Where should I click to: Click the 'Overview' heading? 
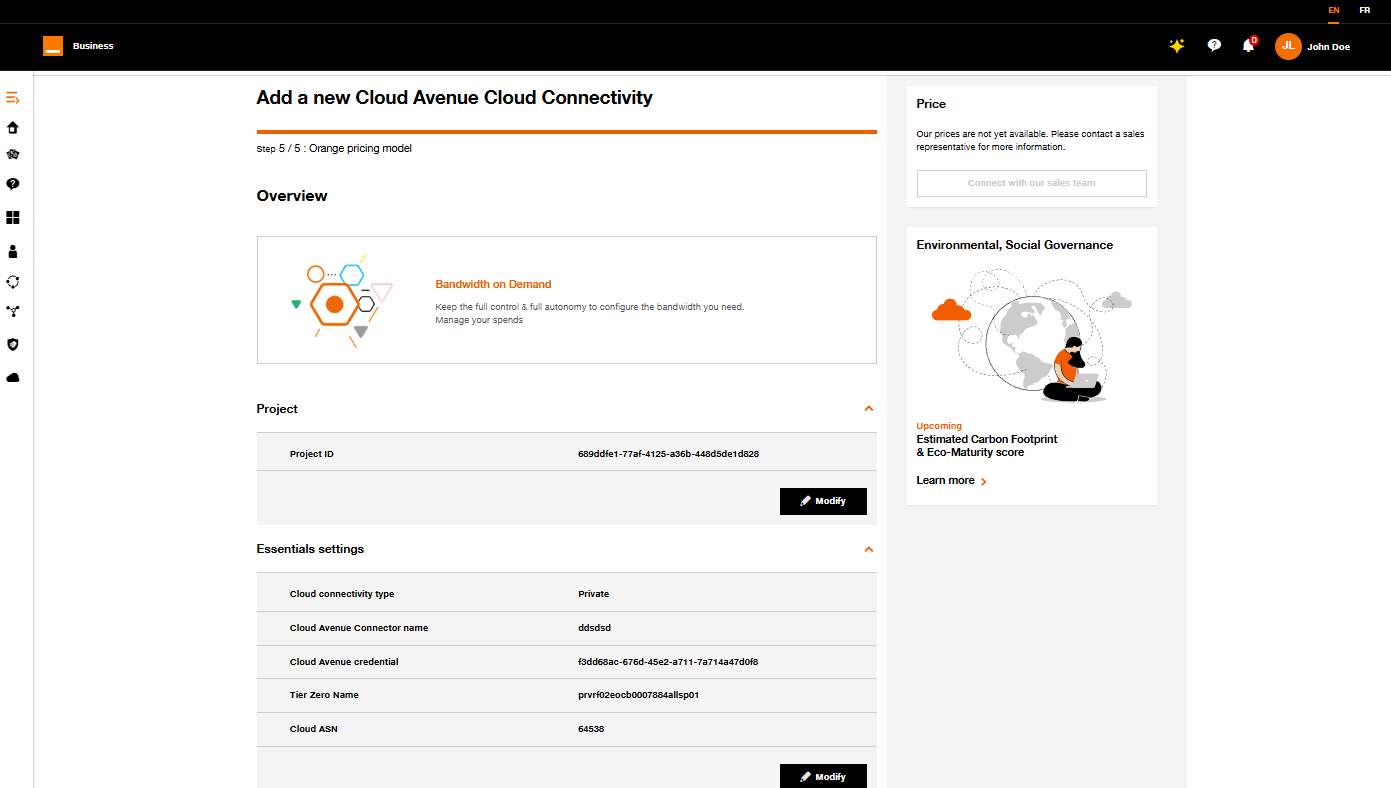292,196
